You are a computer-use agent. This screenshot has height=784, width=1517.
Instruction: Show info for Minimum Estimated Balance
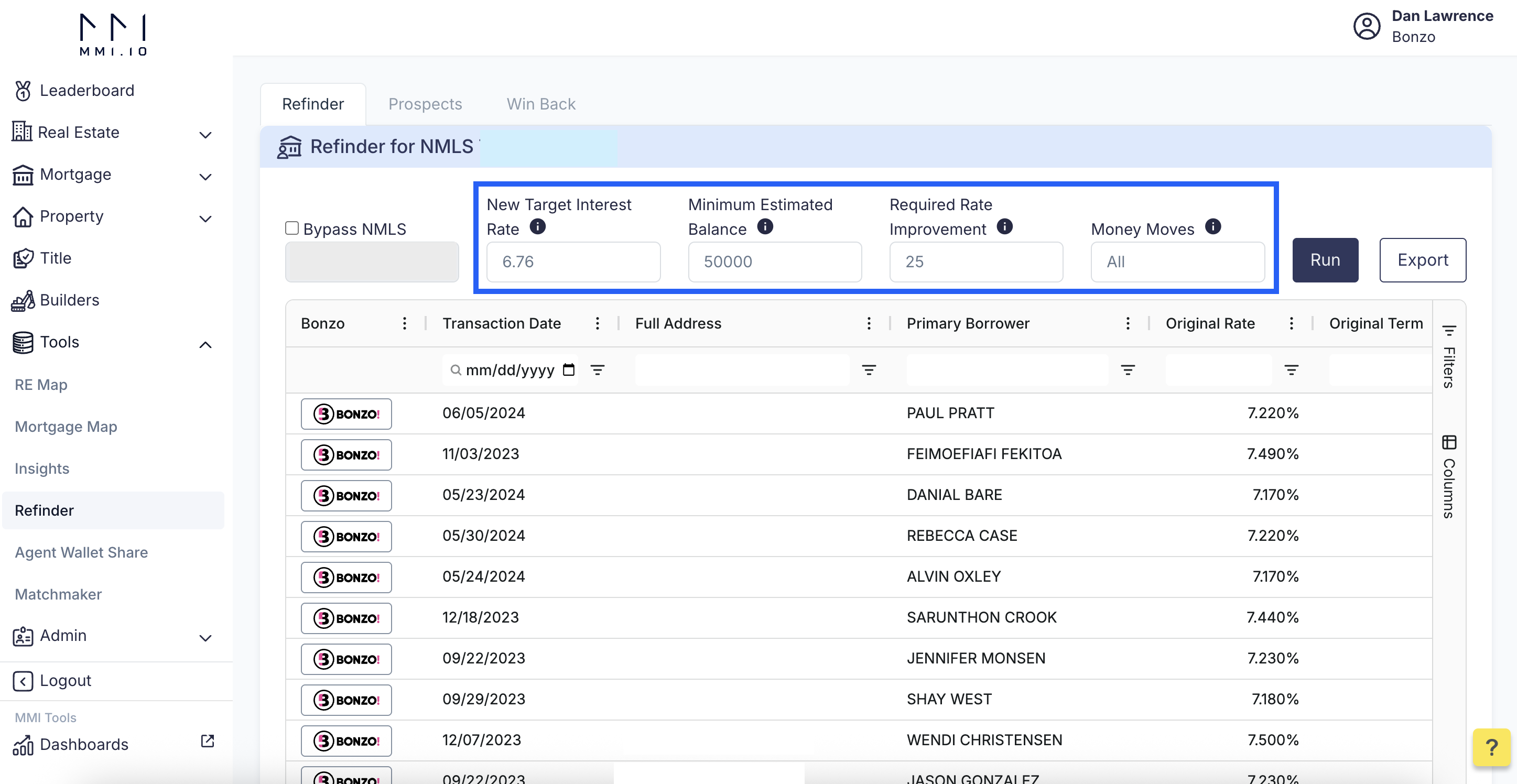click(x=765, y=226)
